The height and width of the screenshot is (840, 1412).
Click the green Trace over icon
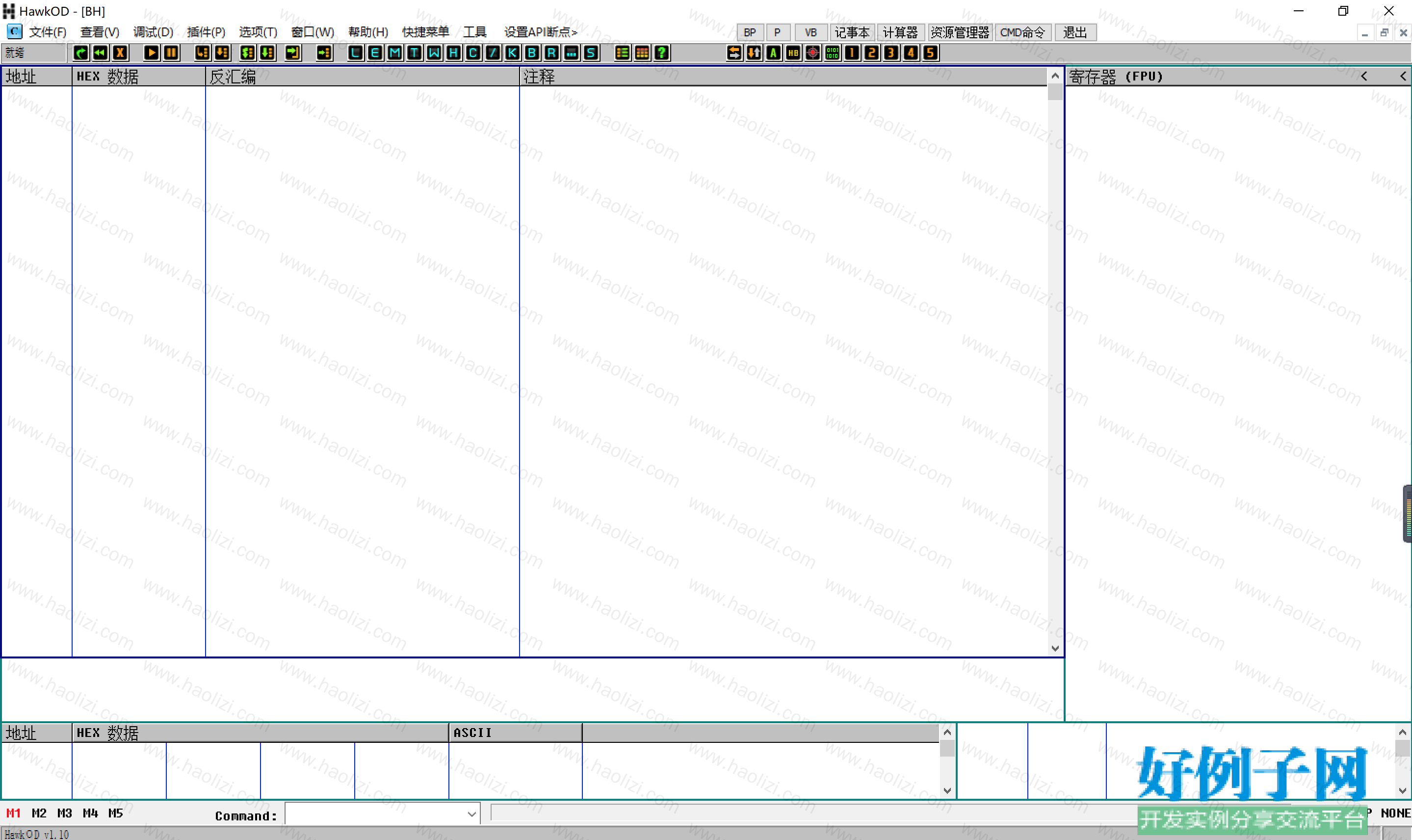(x=268, y=53)
